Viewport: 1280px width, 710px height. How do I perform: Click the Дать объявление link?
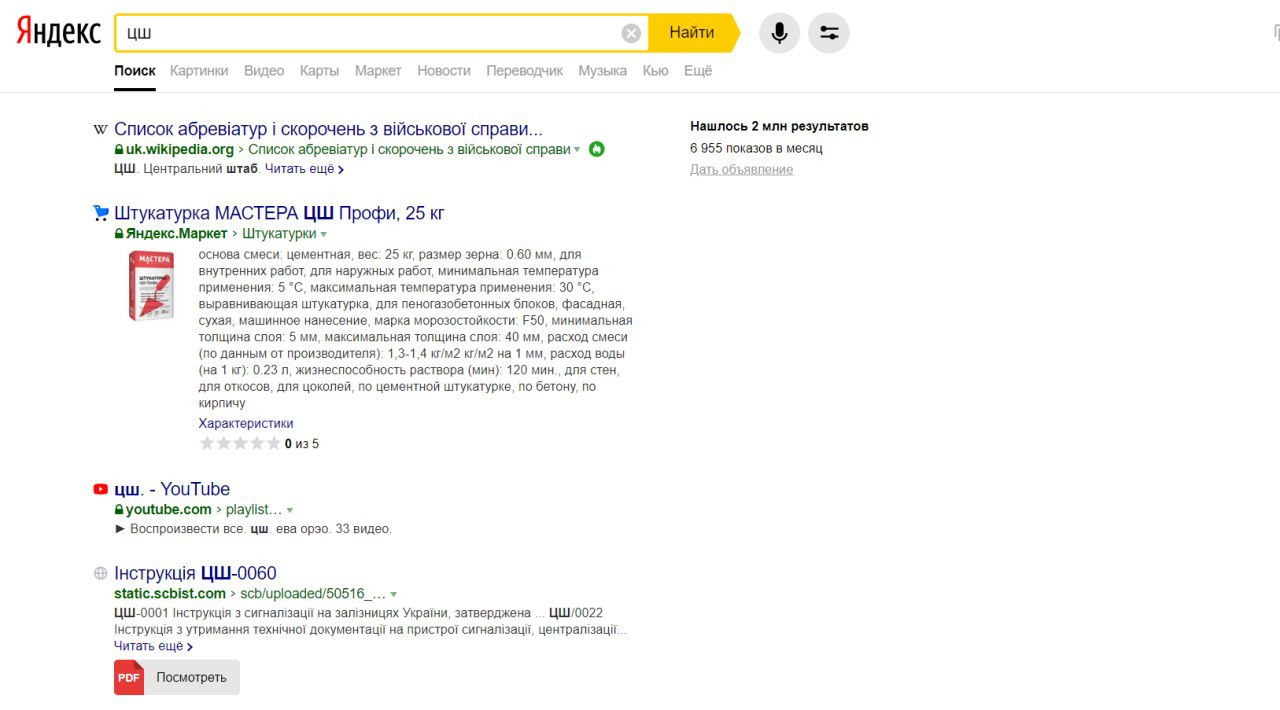click(741, 169)
